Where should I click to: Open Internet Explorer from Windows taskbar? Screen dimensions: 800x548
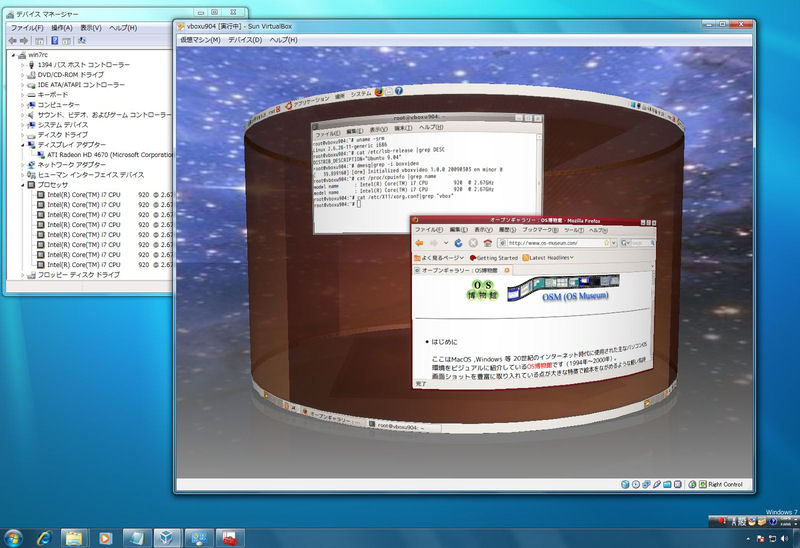44,538
